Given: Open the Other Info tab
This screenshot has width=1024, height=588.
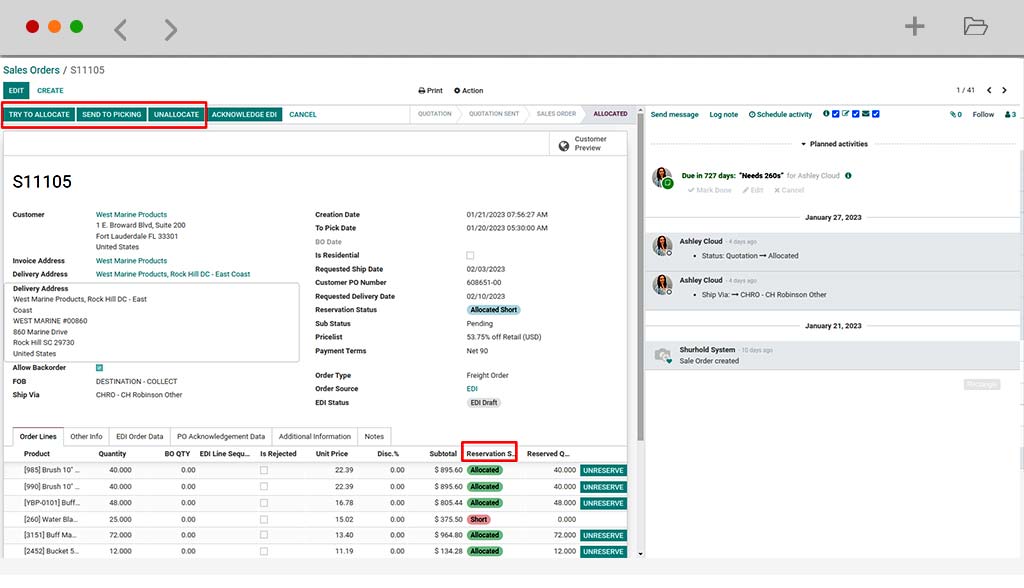Looking at the screenshot, I should [x=86, y=436].
